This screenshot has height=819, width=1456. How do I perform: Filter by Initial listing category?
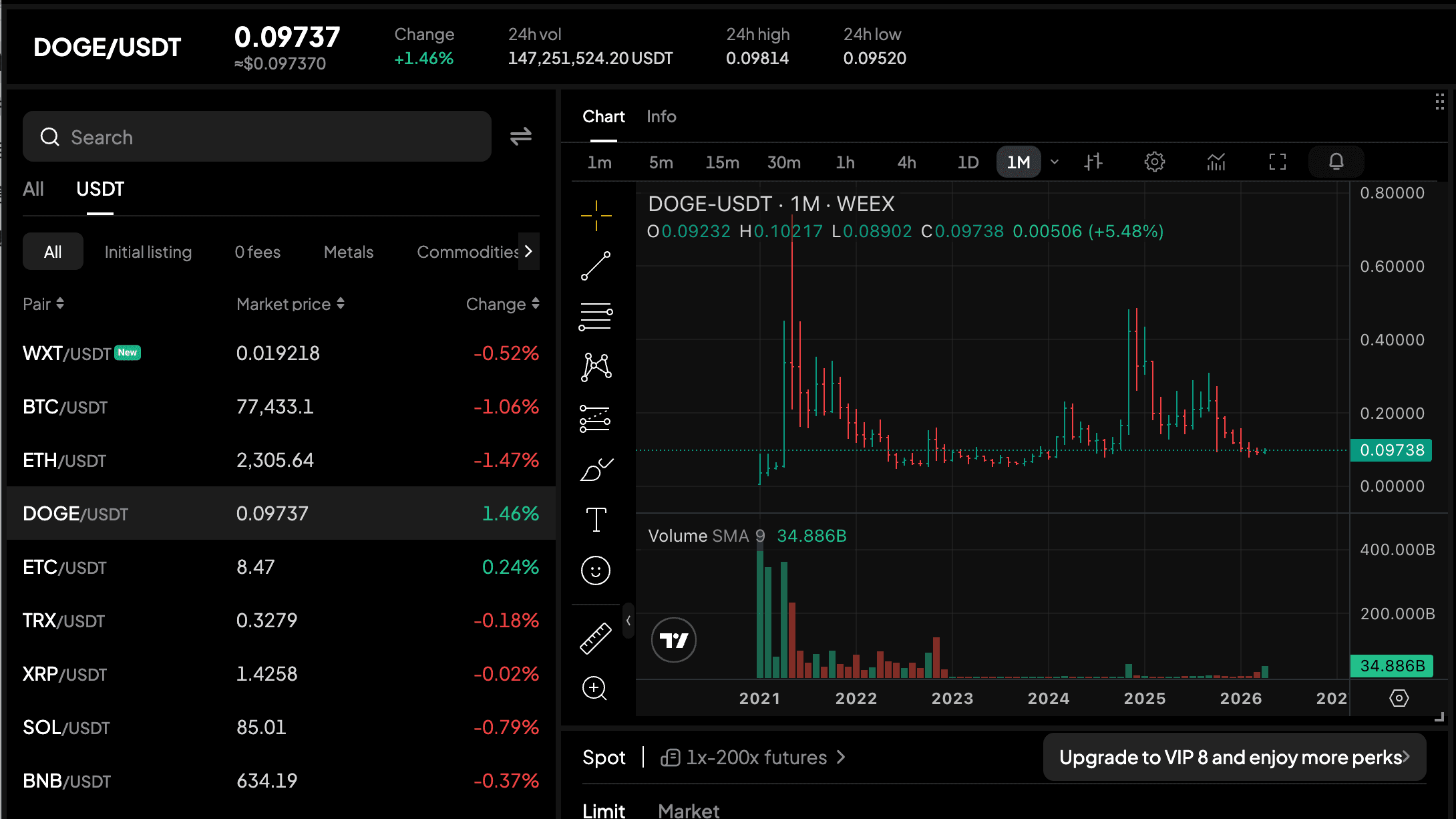pyautogui.click(x=148, y=252)
